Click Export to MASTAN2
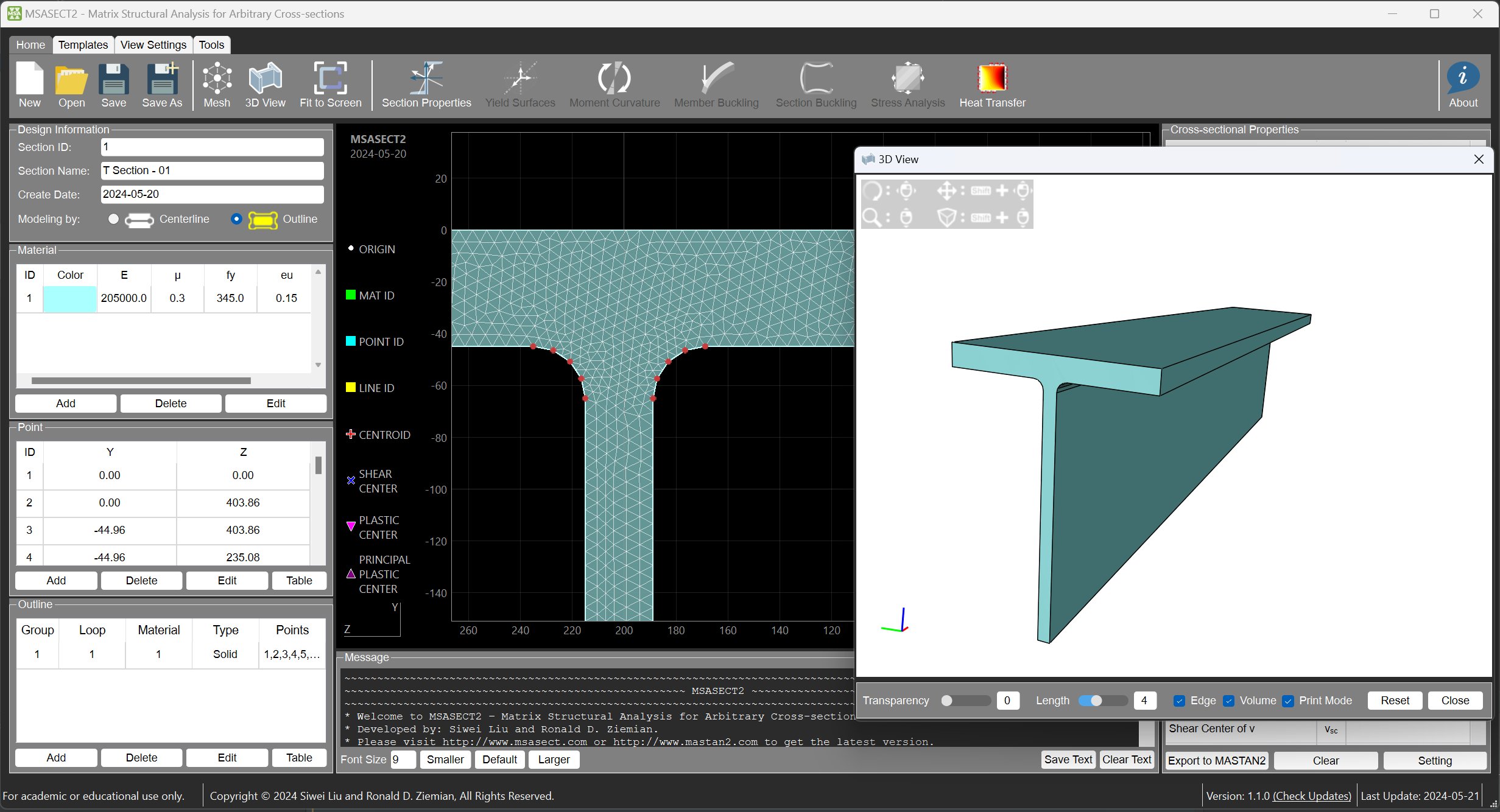Screen dimensions: 1500x812 [1217, 761]
